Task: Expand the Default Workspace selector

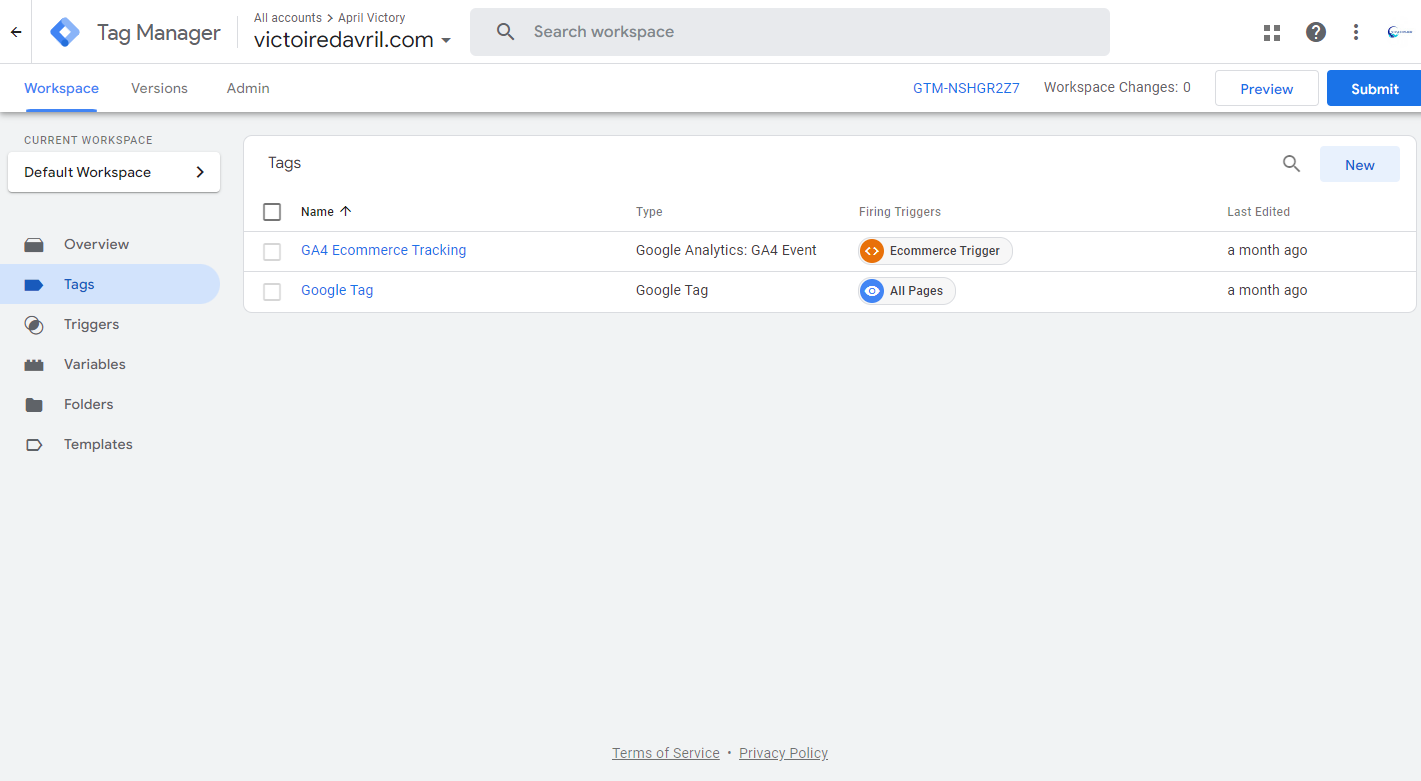Action: [114, 172]
